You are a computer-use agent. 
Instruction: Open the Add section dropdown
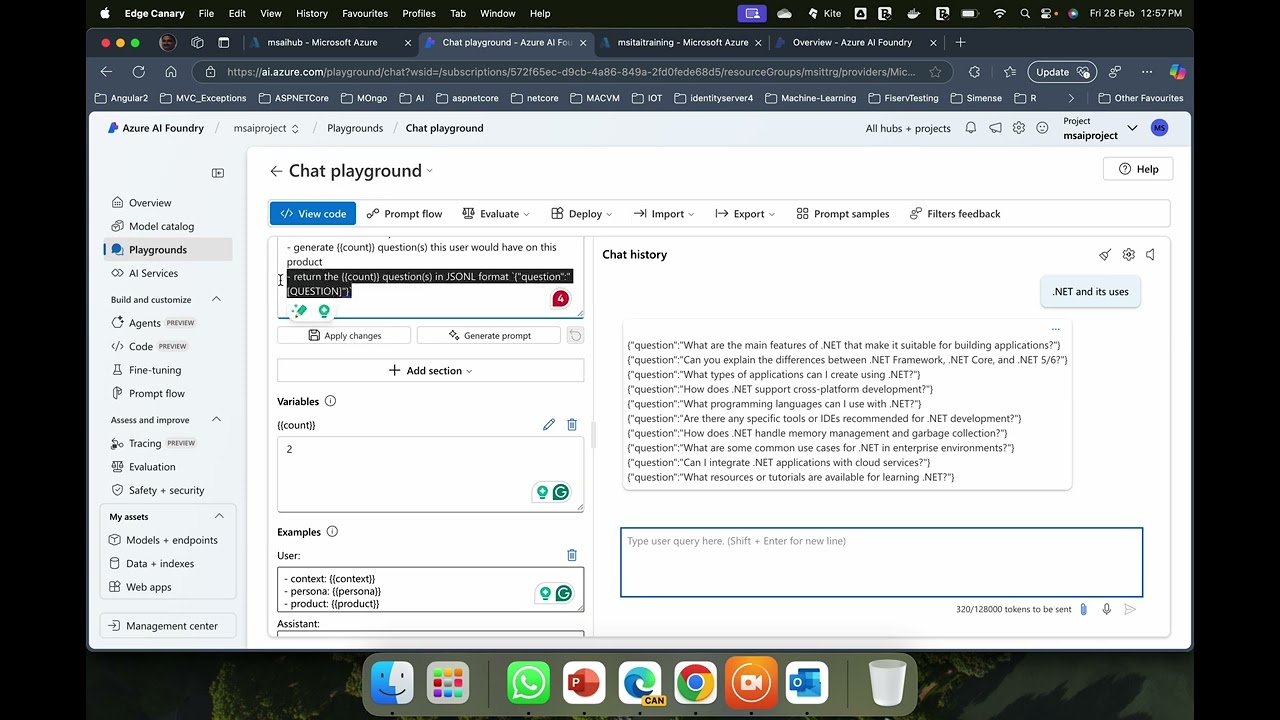tap(430, 371)
